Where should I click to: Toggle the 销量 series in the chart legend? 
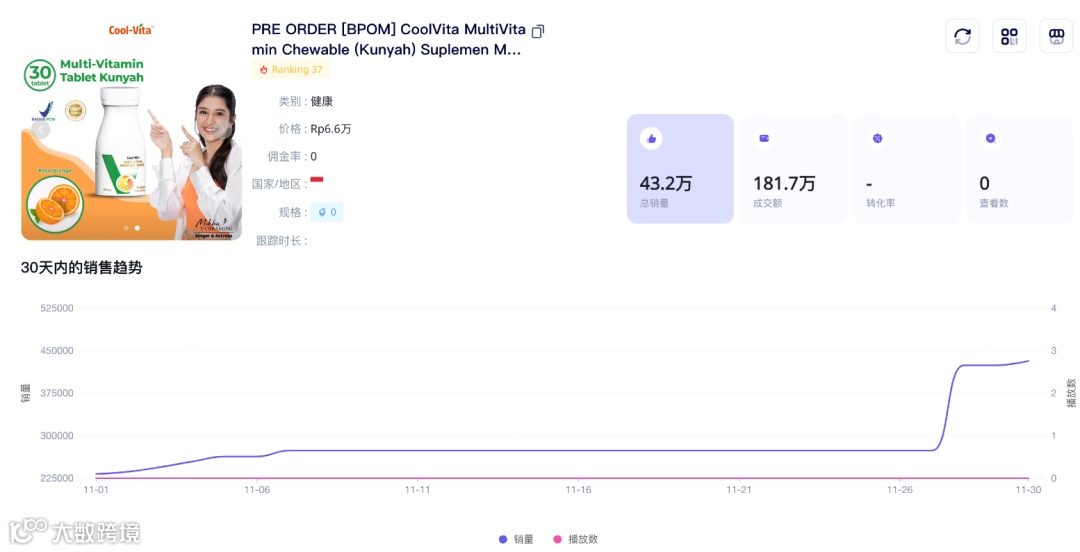[516, 539]
